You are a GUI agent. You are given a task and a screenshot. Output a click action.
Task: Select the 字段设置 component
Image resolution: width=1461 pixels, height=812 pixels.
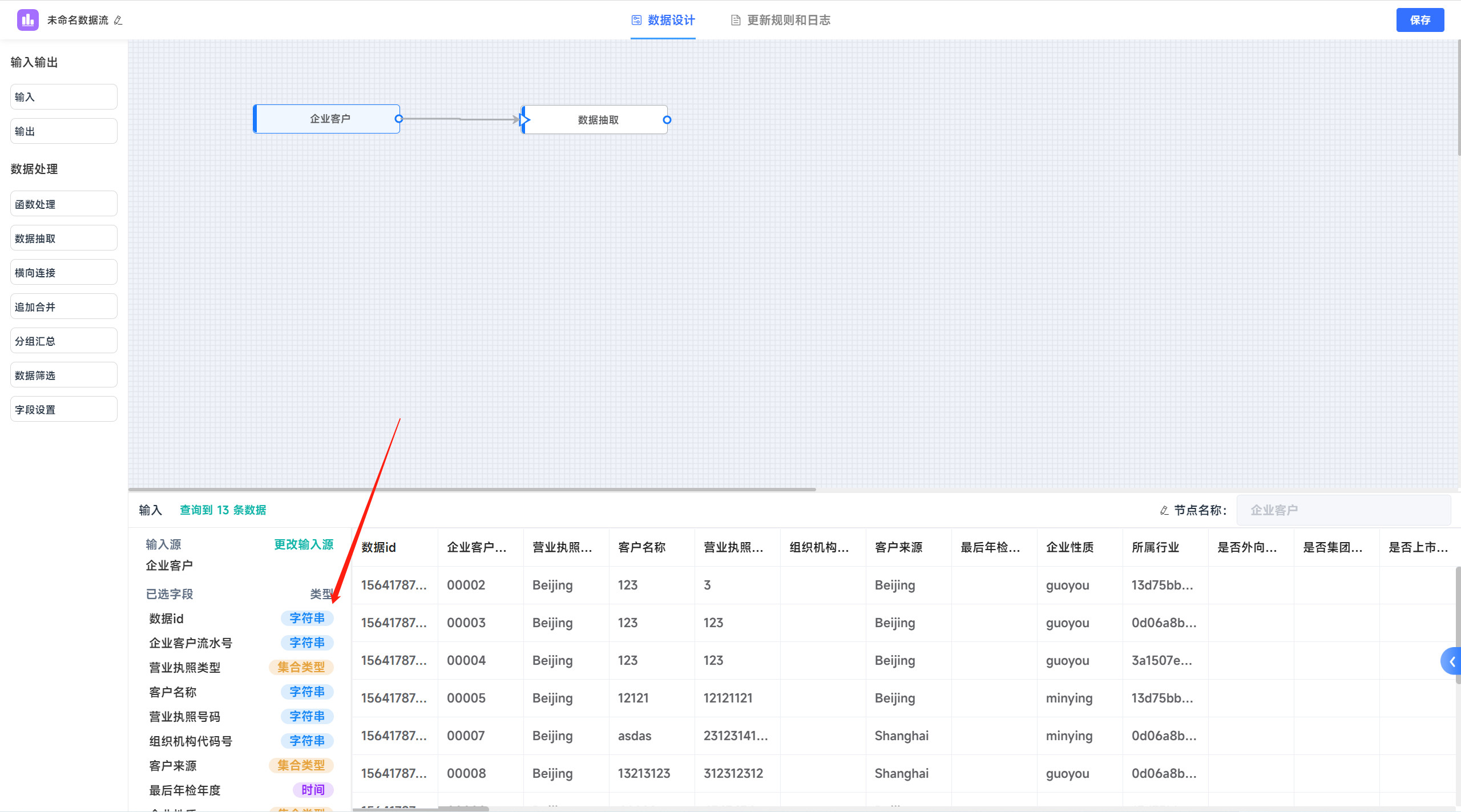64,409
